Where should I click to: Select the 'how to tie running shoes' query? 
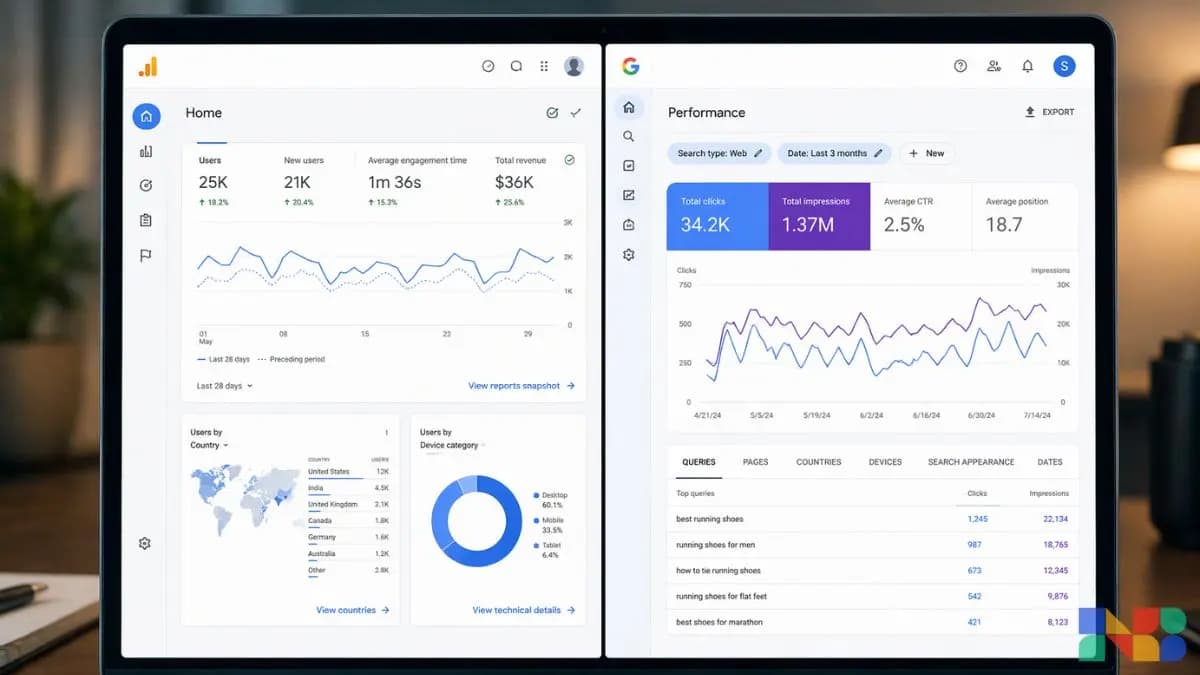pos(872,571)
